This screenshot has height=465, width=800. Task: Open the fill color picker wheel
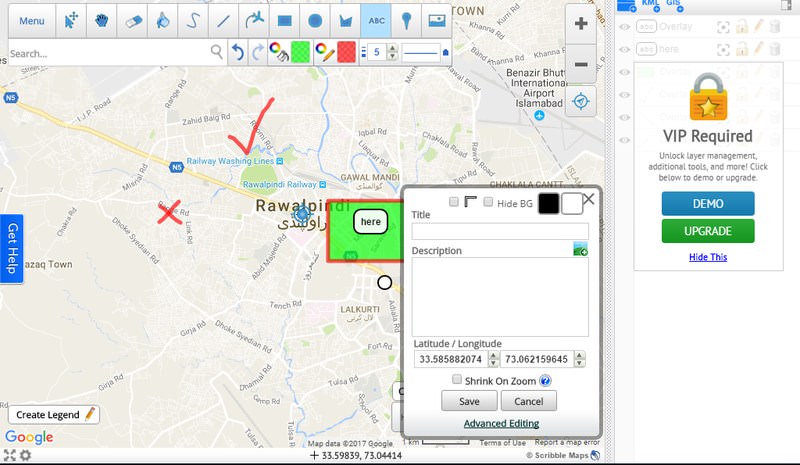point(279,52)
